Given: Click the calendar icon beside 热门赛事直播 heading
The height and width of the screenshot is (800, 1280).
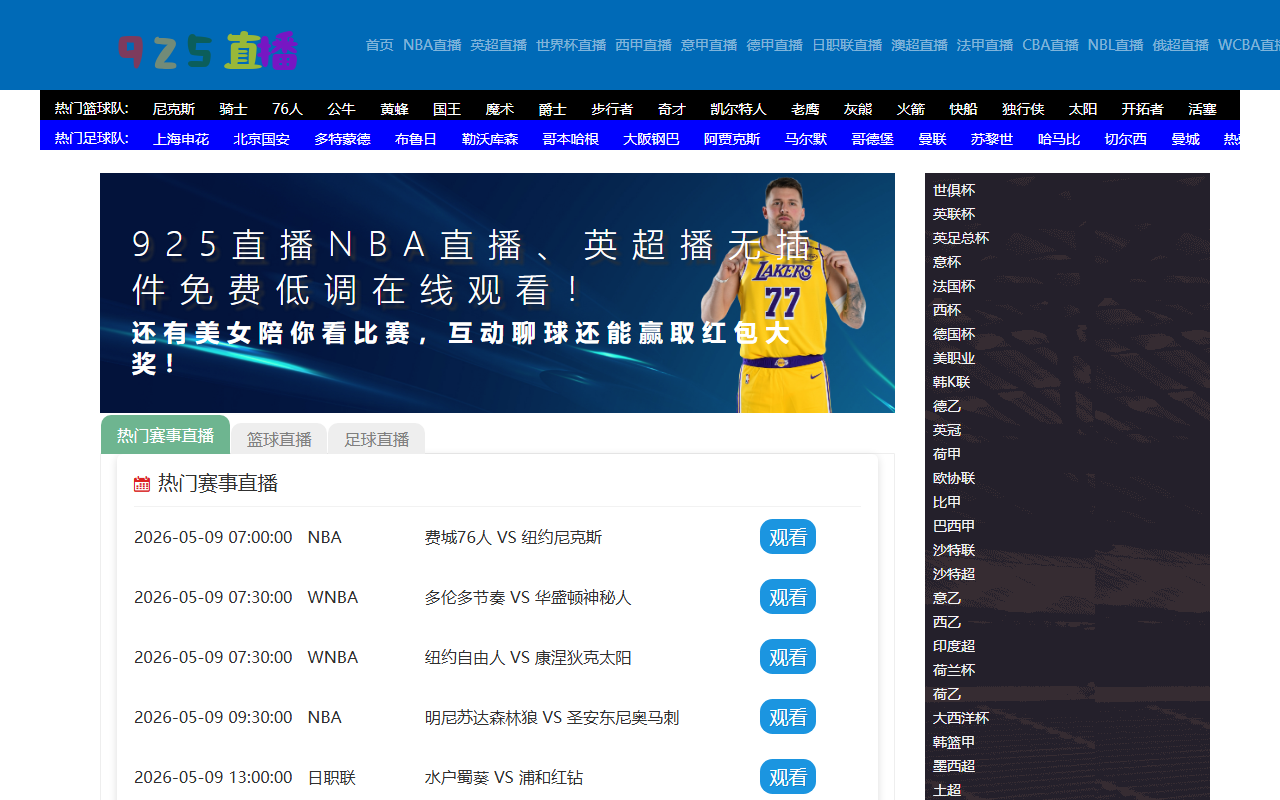Looking at the screenshot, I should pos(142,484).
